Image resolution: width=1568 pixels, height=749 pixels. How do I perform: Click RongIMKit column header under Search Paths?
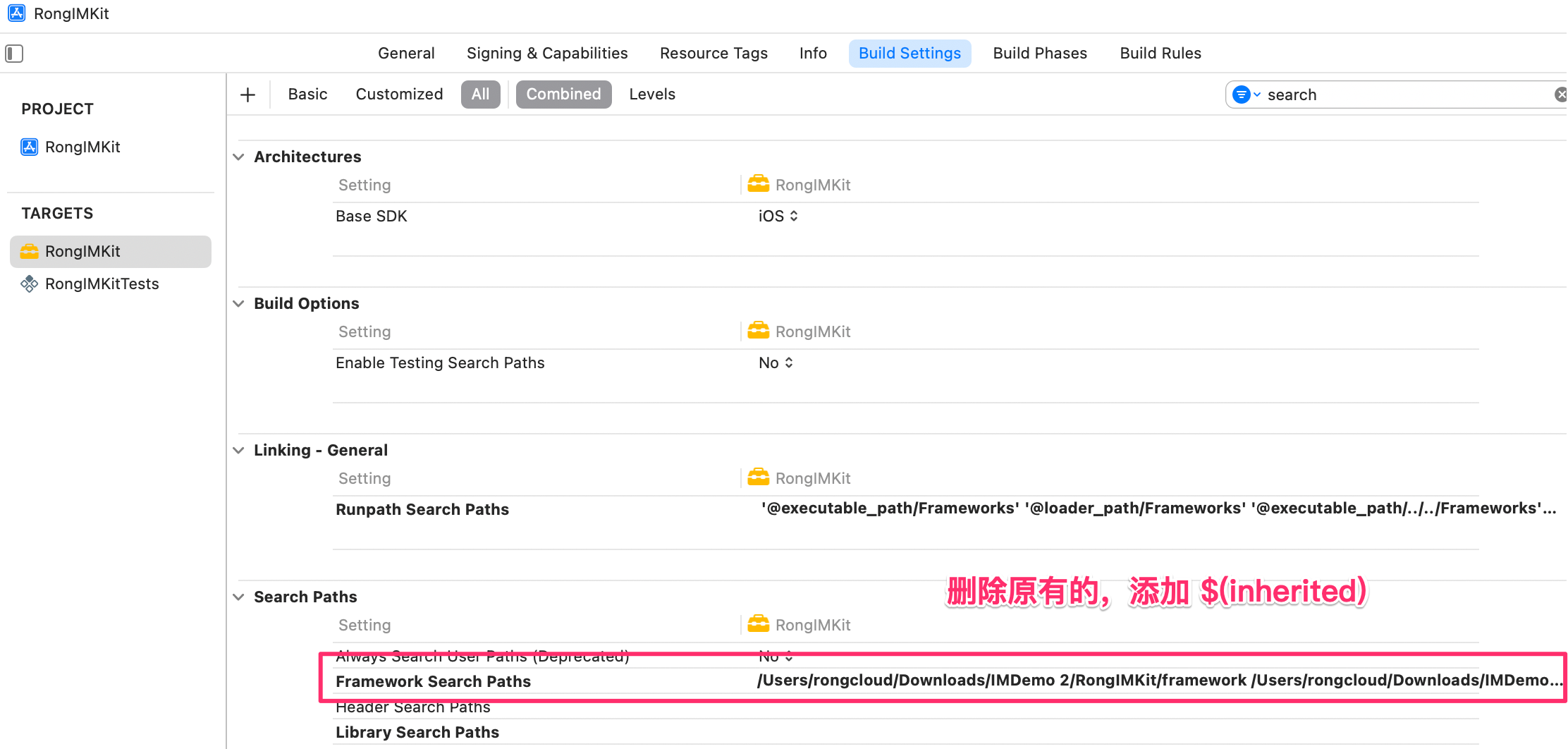(799, 625)
